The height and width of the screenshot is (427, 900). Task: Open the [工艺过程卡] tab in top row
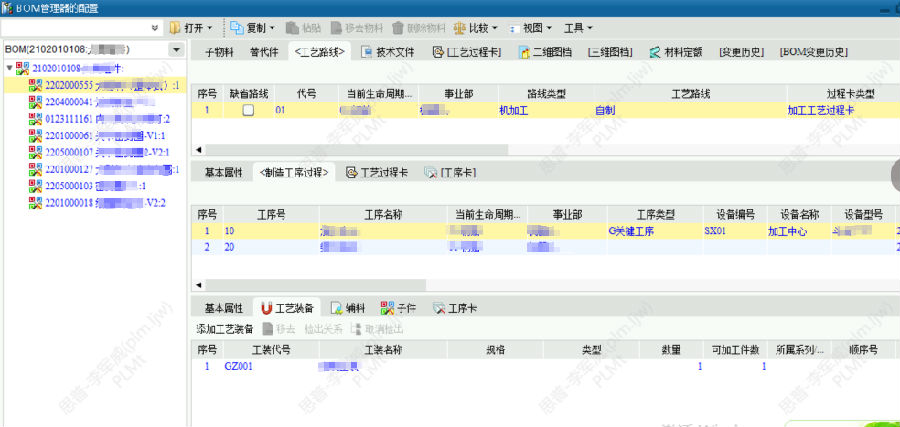(x=468, y=52)
